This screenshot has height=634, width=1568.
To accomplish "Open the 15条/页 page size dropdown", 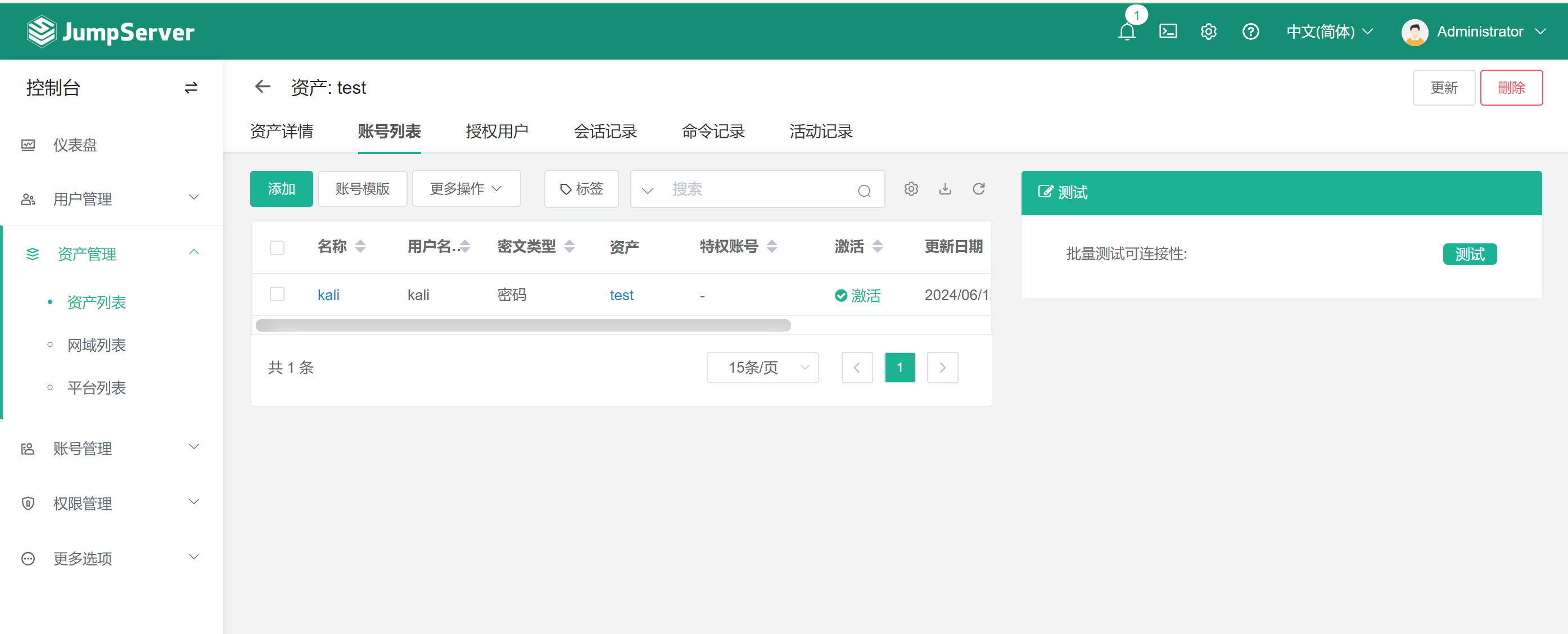I will [x=762, y=368].
